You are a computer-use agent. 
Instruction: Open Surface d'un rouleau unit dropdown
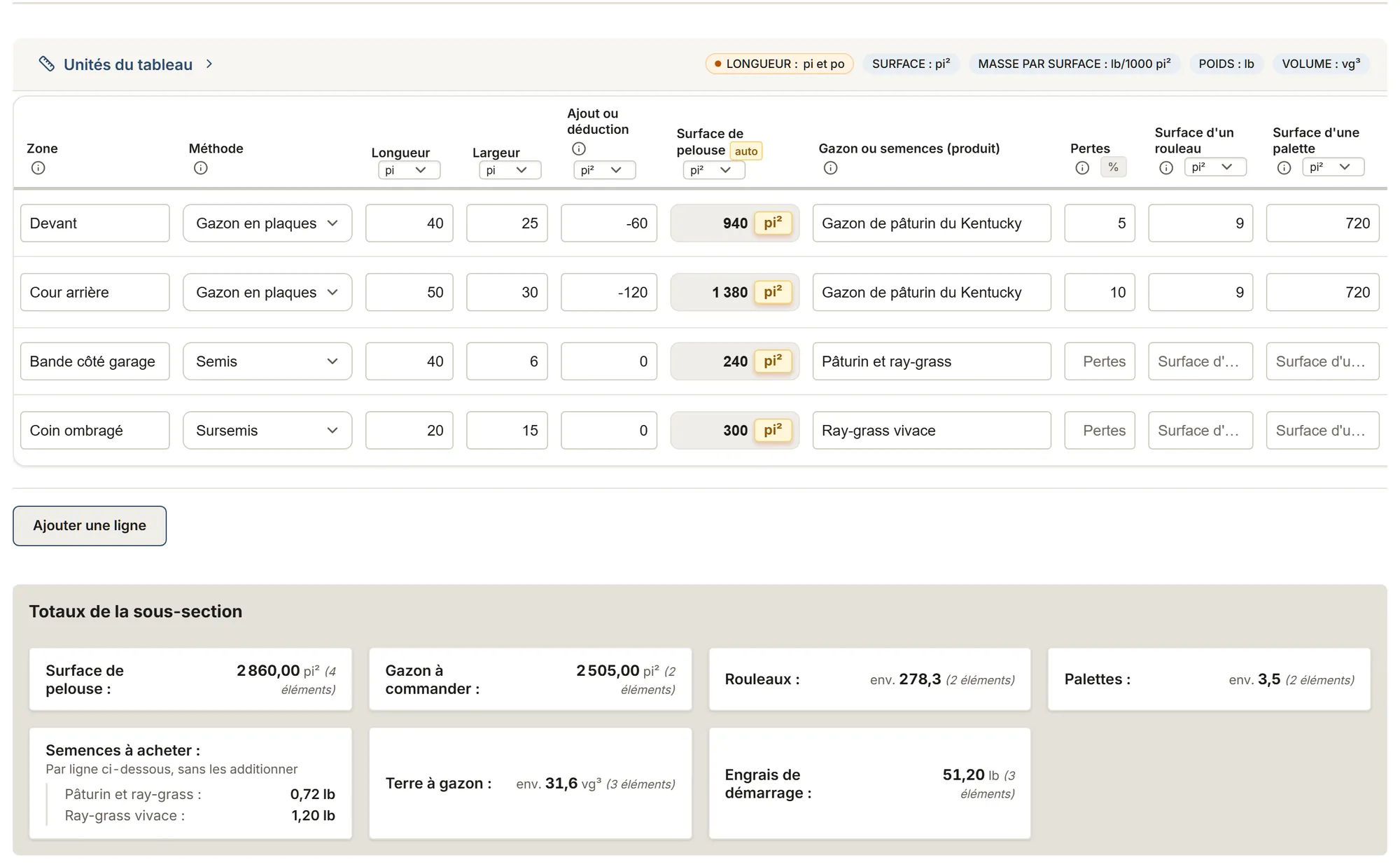1214,167
